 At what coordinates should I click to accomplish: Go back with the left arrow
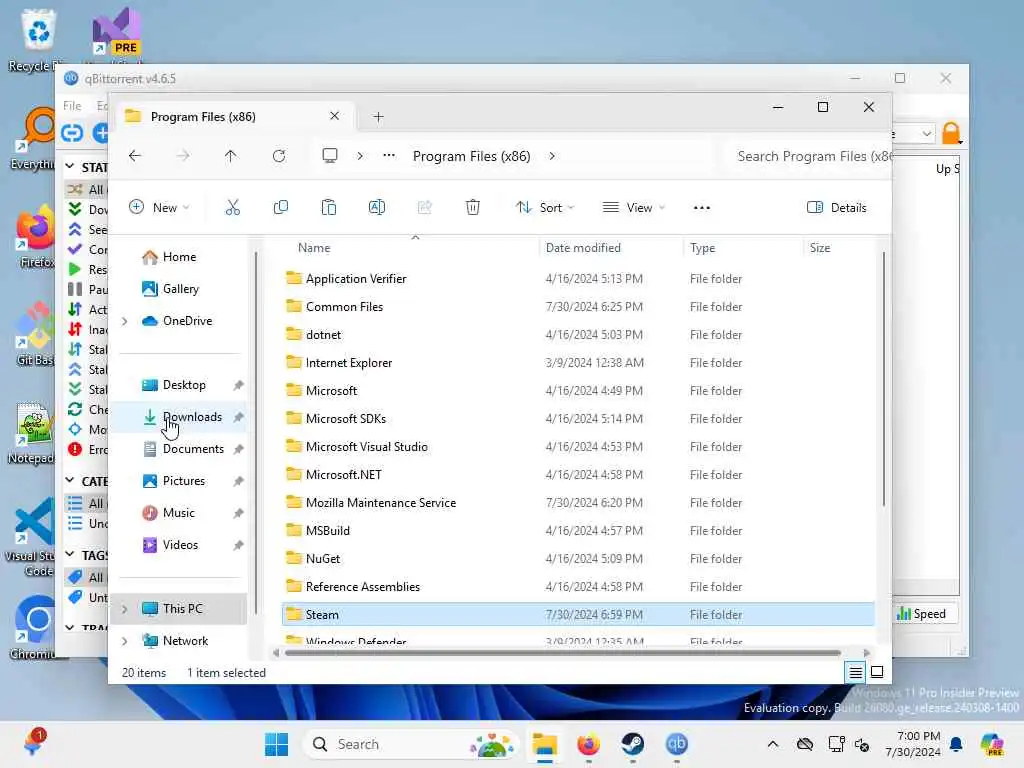click(135, 156)
